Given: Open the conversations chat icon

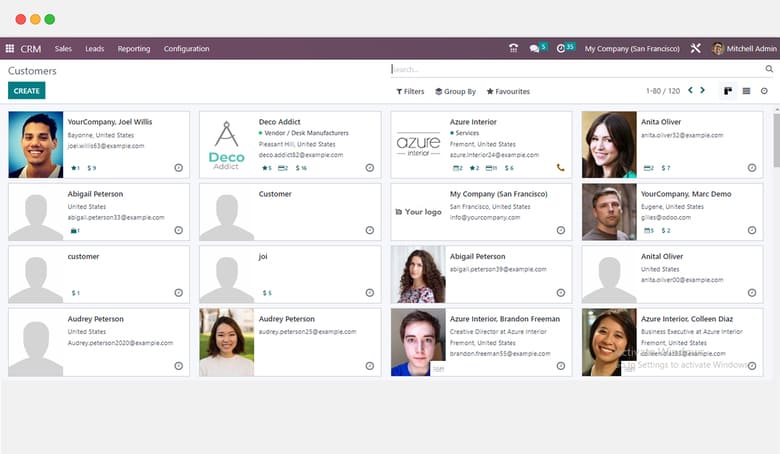Looking at the screenshot, I should pos(534,48).
